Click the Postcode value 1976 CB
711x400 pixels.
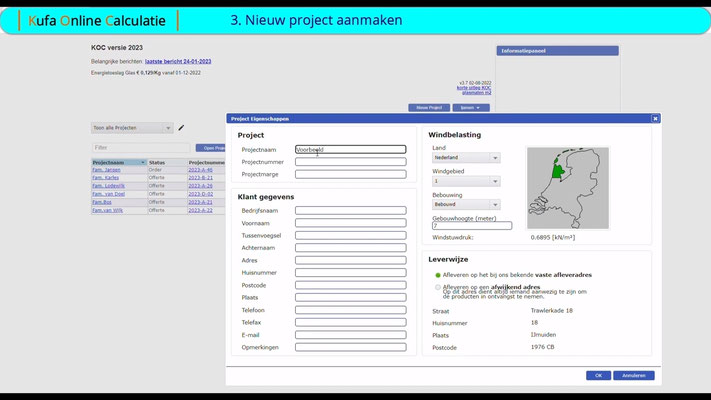click(x=542, y=347)
